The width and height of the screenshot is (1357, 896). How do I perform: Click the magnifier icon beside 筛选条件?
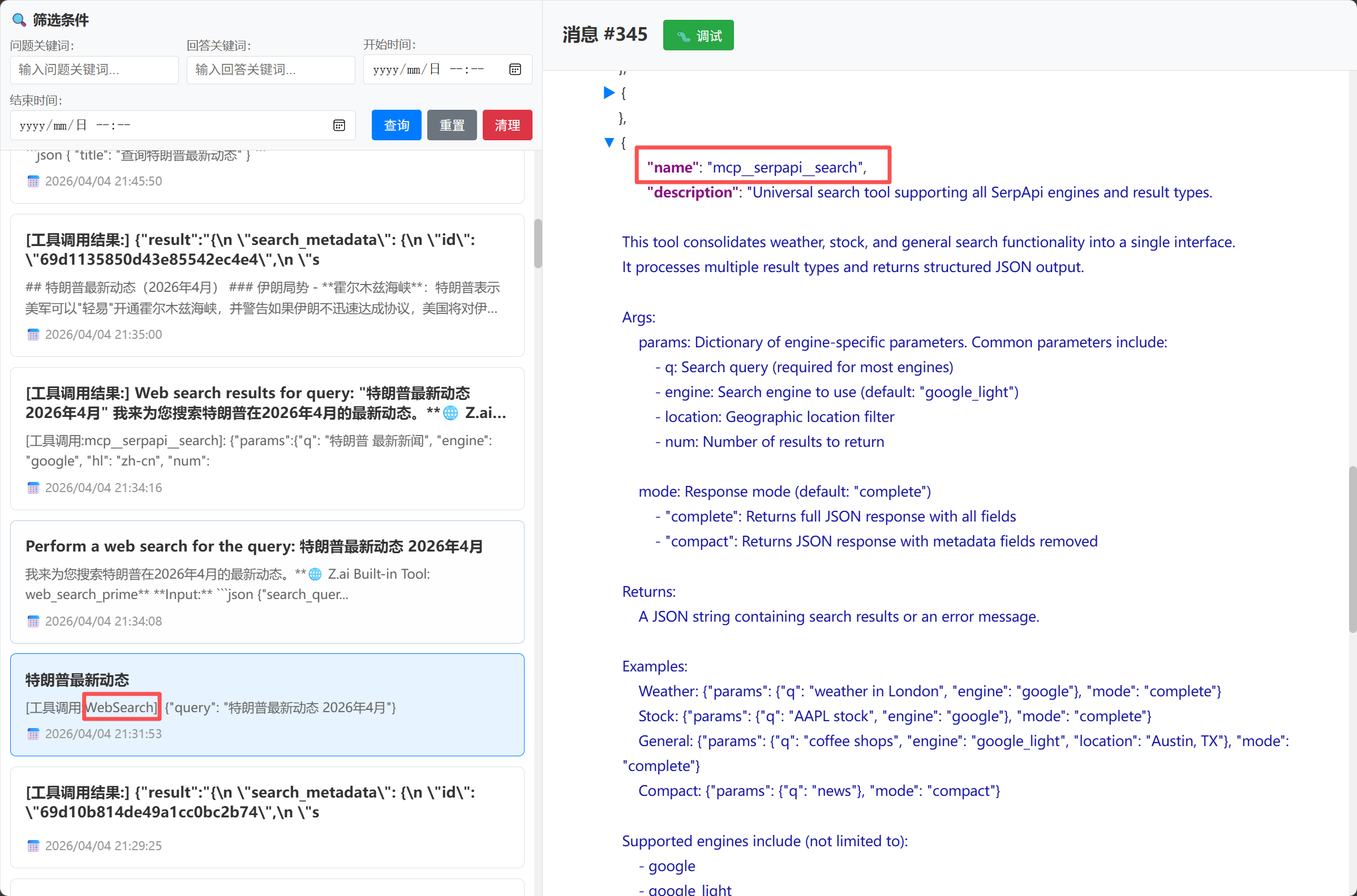19,20
